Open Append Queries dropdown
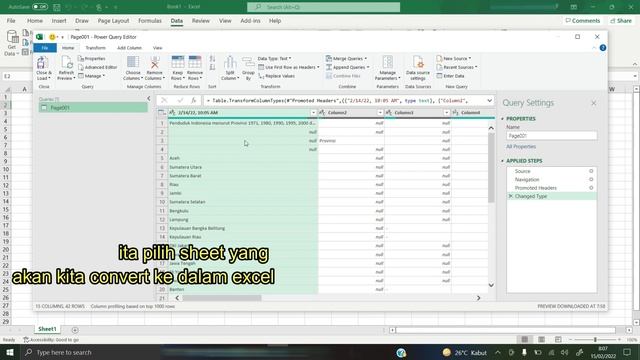This screenshot has height=360, width=640. 348,67
